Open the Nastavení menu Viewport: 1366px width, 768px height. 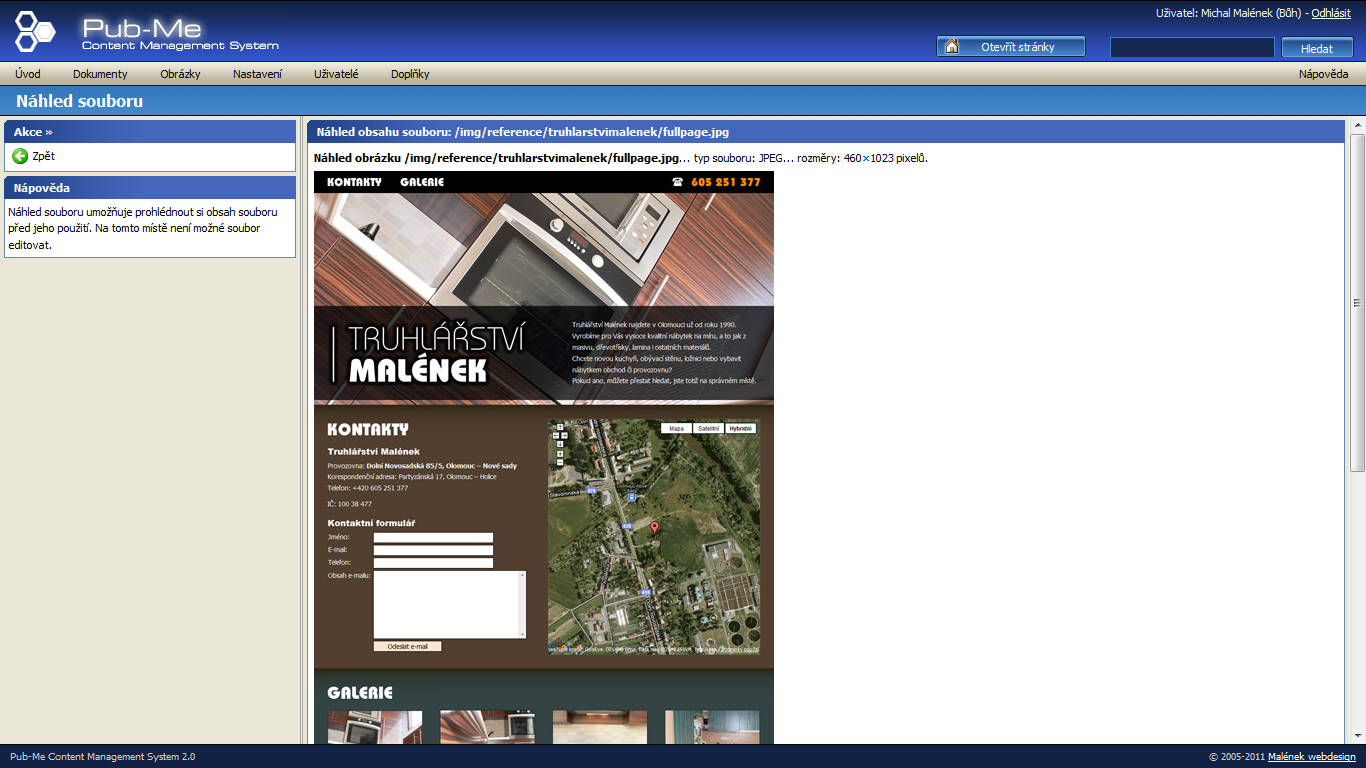point(257,74)
